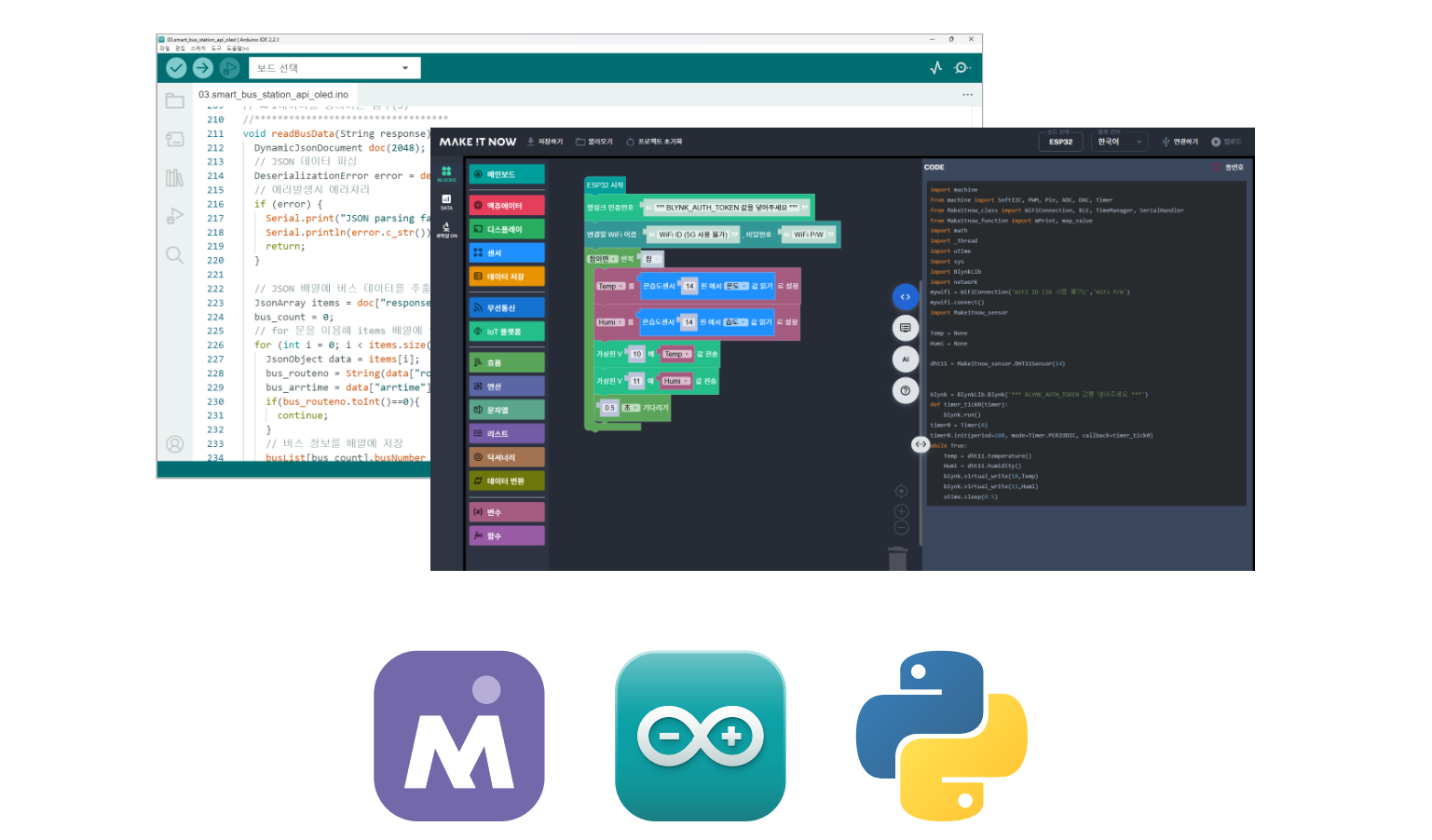Screen dimensions: 1432x840
Task: Open the 습도 value dropdown in sensor block
Action: click(x=736, y=322)
